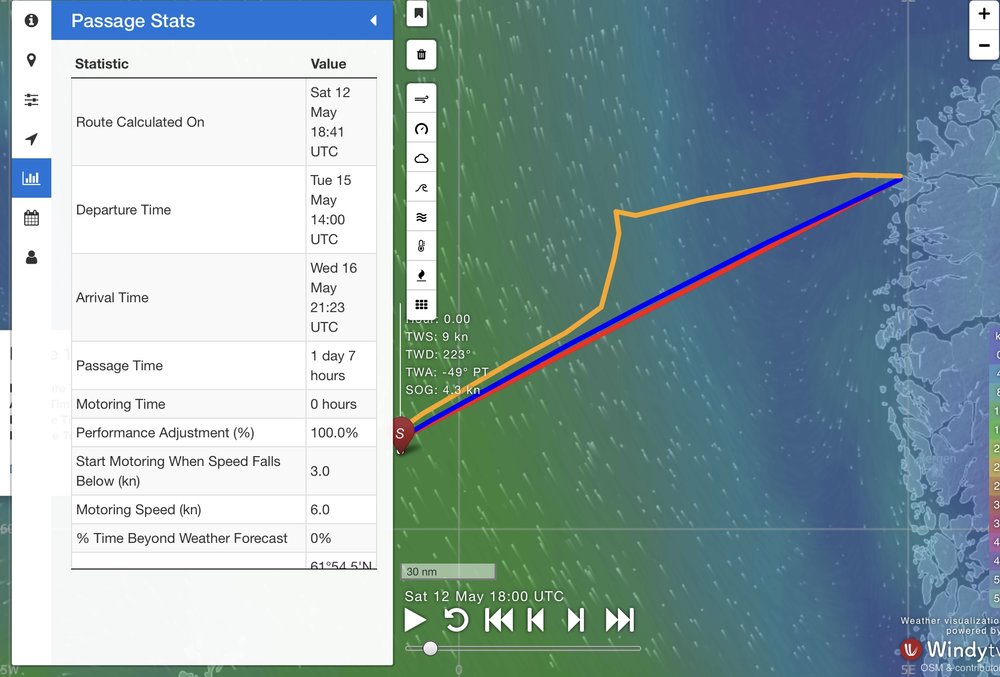Zoom in on the map
The height and width of the screenshot is (677, 1000).
(984, 14)
